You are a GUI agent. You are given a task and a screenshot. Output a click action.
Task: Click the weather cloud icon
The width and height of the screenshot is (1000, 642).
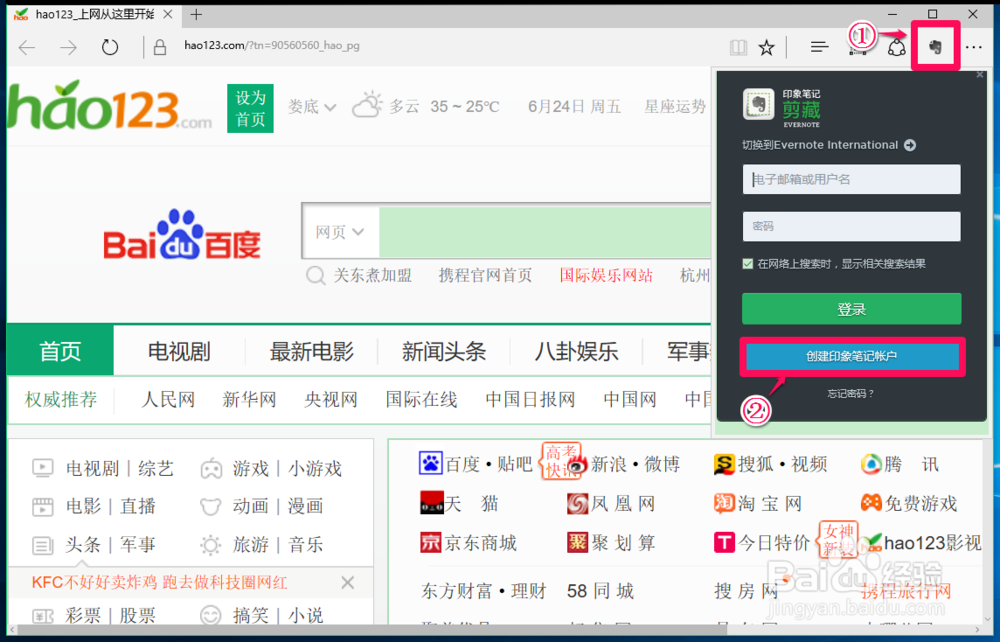pos(367,105)
